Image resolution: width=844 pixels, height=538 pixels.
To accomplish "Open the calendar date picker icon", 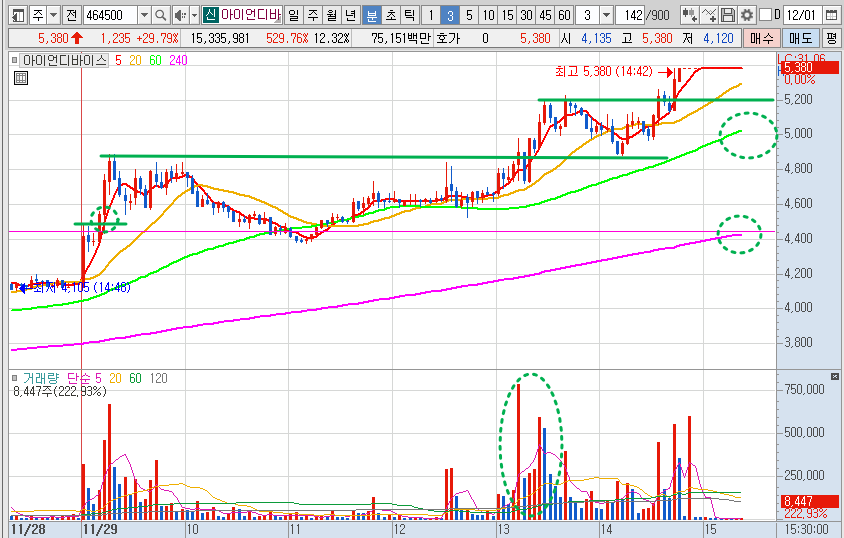I will [x=832, y=15].
